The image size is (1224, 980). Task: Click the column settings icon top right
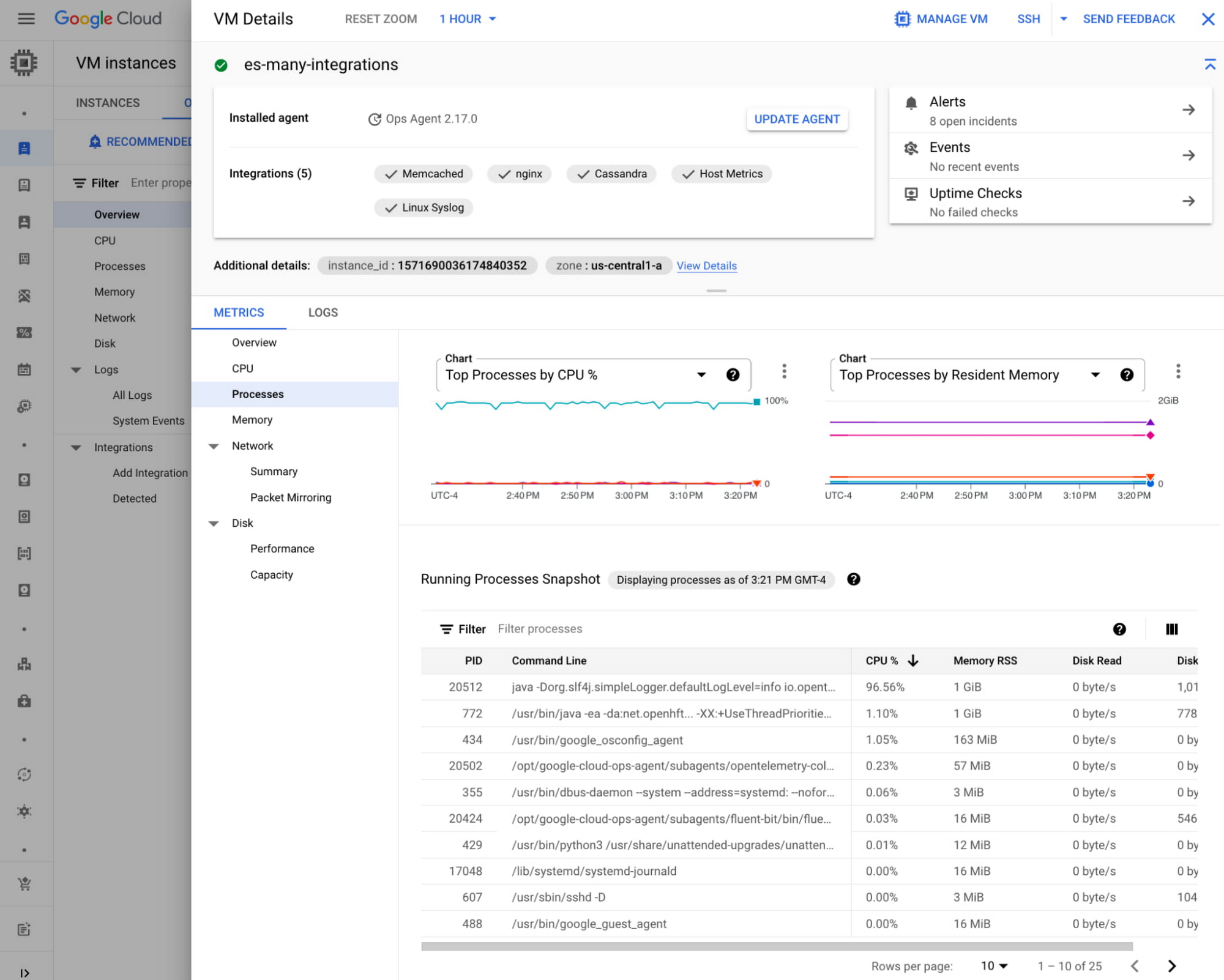click(x=1171, y=629)
